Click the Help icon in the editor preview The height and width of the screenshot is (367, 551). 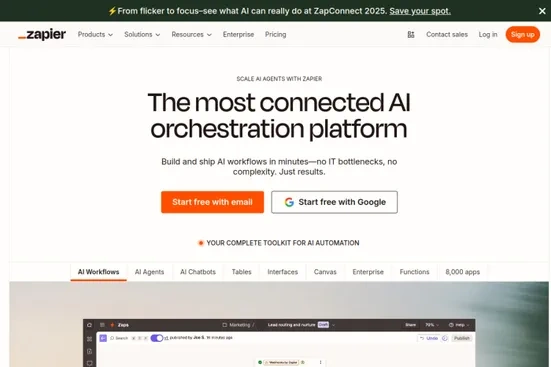click(451, 325)
